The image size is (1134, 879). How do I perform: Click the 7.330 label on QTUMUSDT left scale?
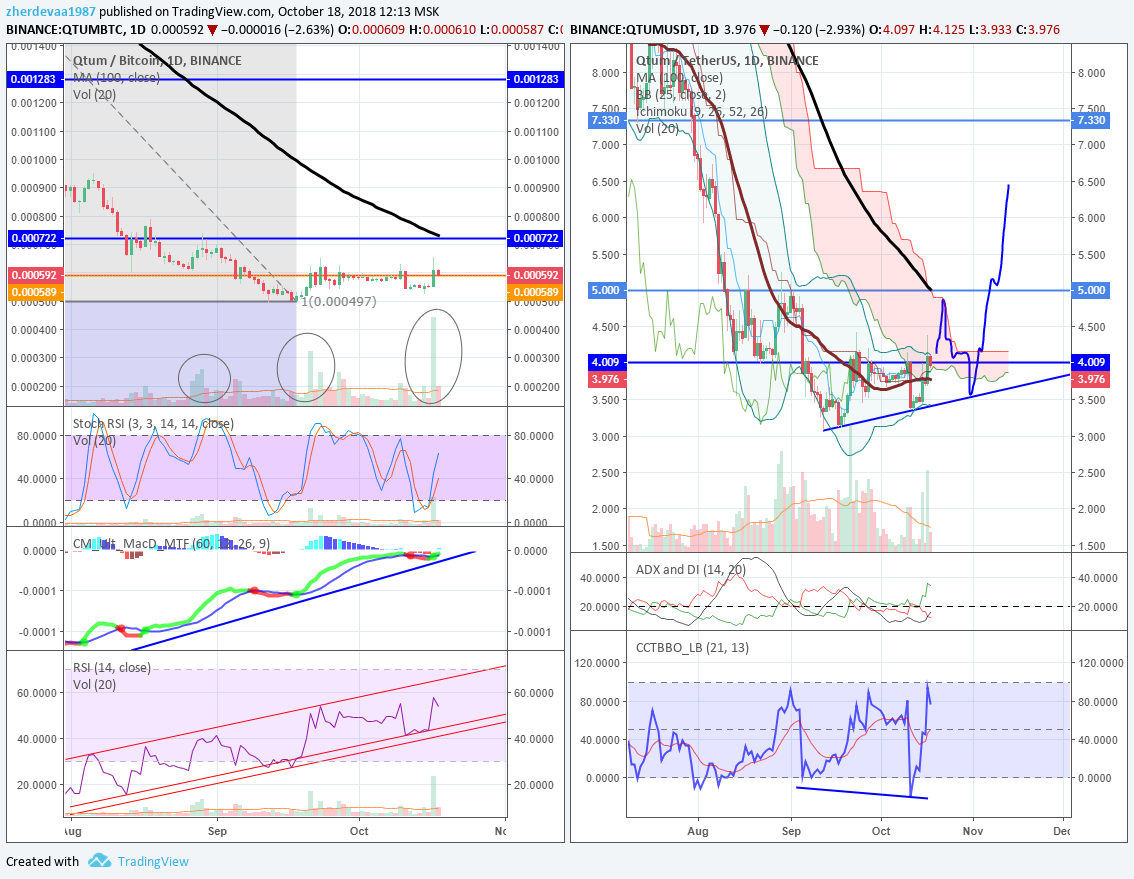pos(605,120)
